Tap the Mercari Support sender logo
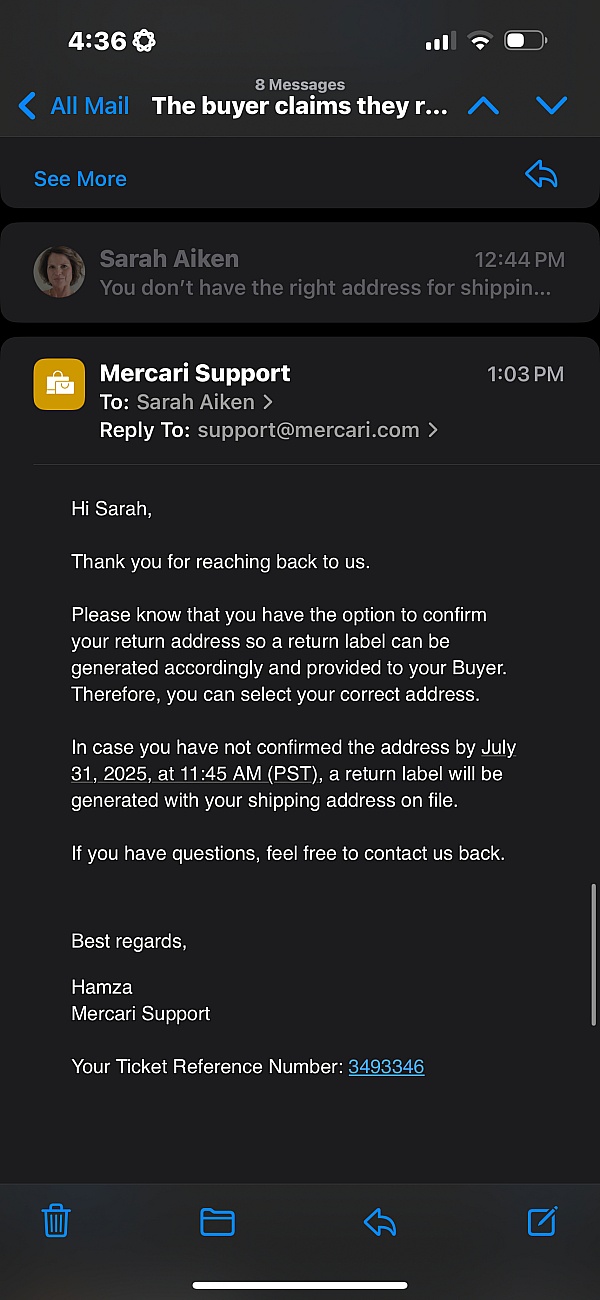This screenshot has width=600, height=1300. coord(59,384)
